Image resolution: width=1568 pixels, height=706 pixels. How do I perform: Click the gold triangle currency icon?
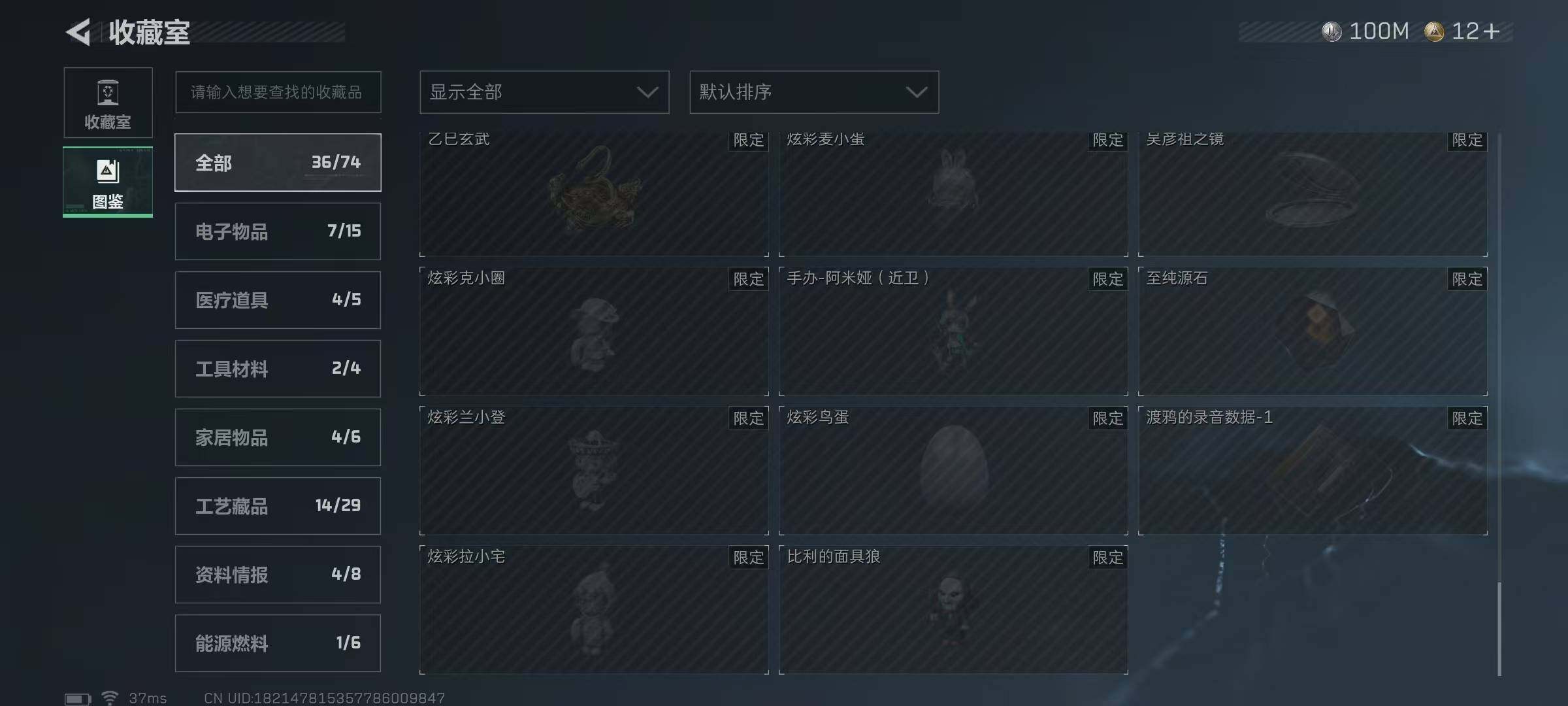[1434, 31]
